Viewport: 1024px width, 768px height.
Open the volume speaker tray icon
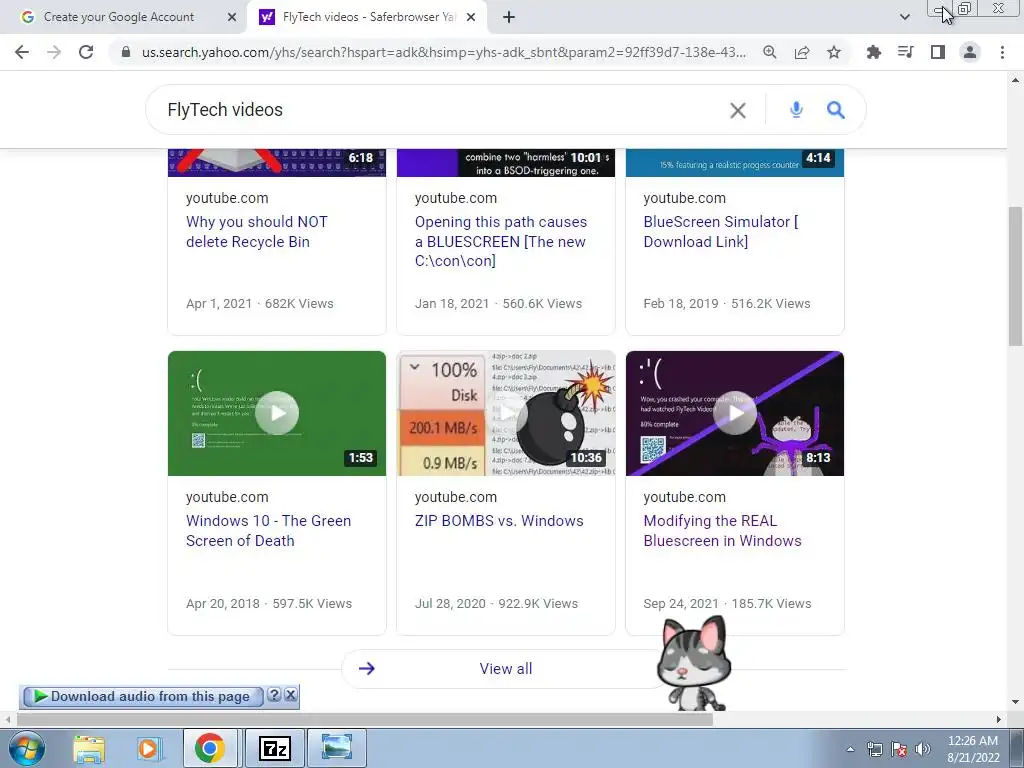coord(923,749)
